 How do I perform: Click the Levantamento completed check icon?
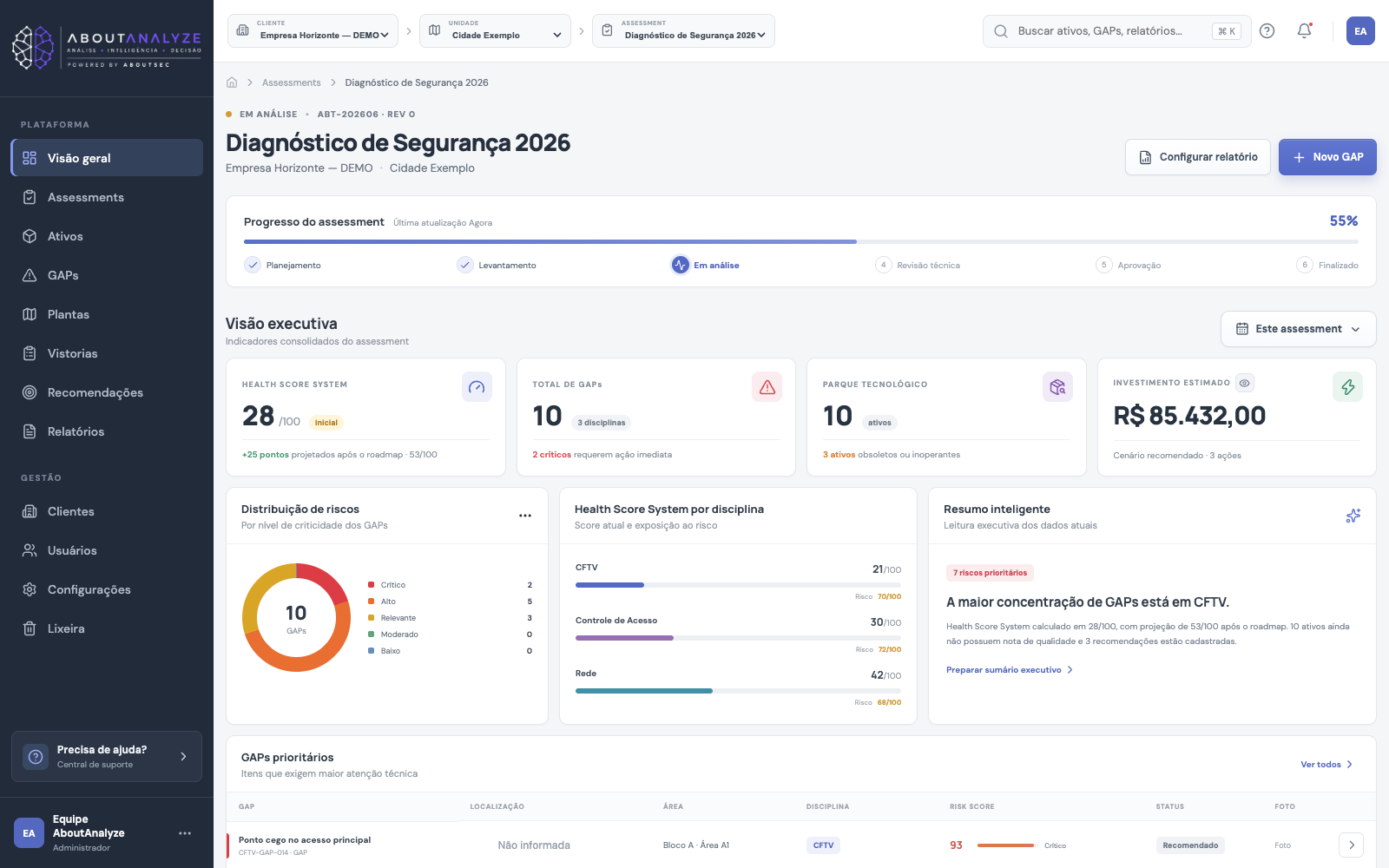point(465,265)
